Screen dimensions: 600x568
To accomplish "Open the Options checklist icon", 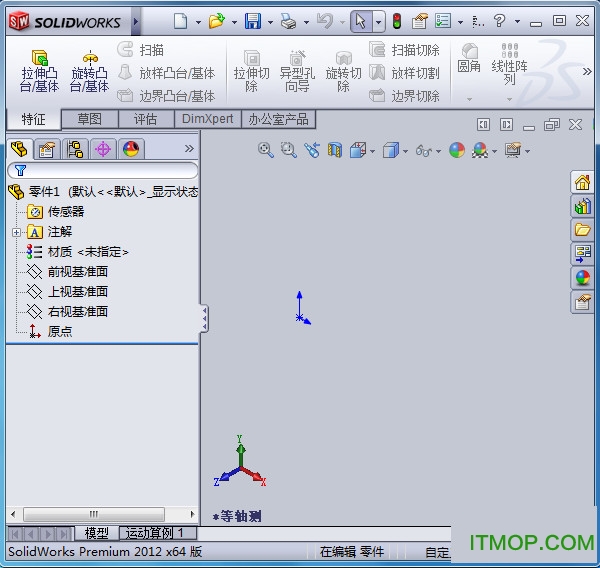I will 443,21.
